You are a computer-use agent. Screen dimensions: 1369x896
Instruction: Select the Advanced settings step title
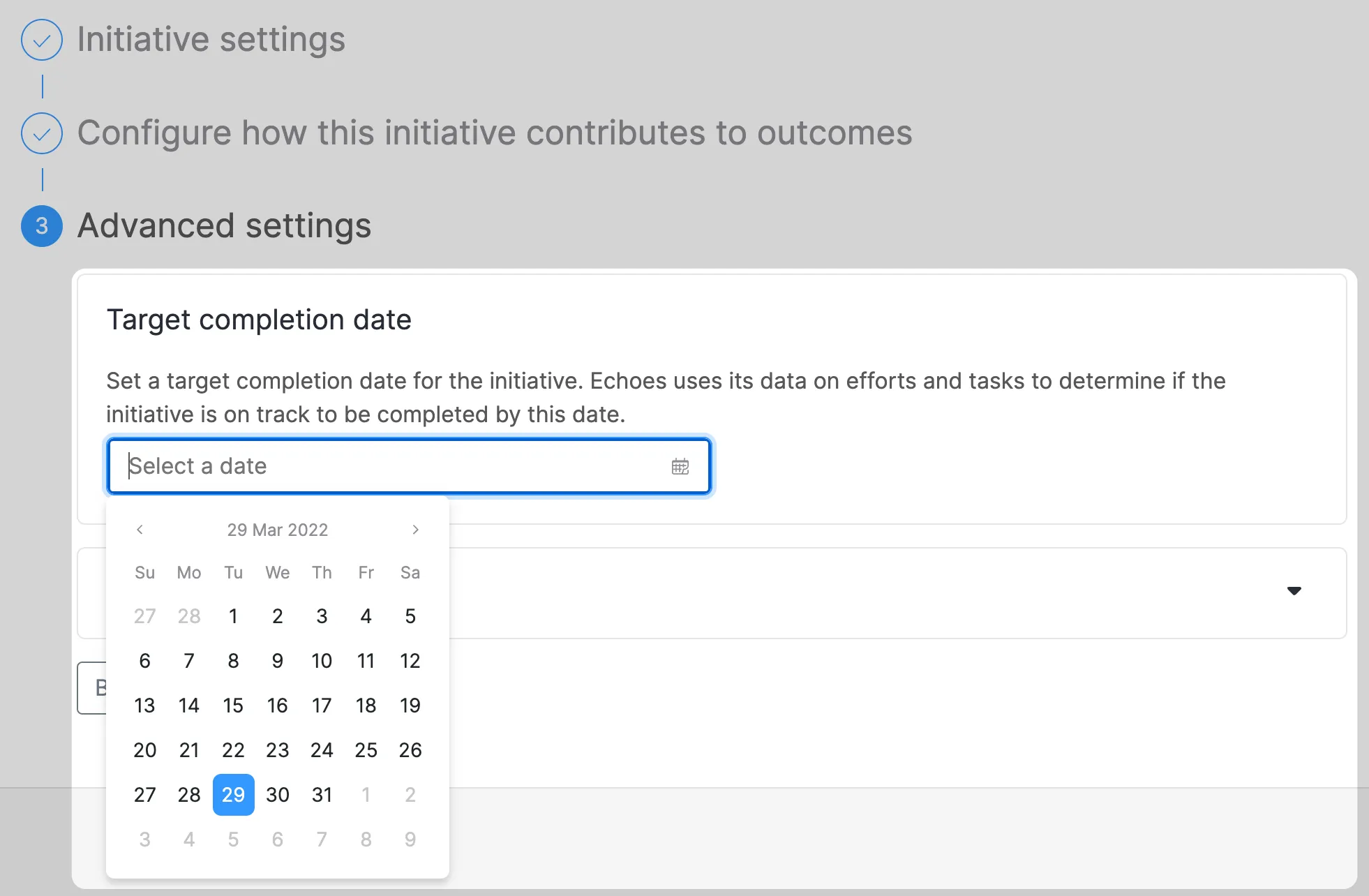click(224, 226)
